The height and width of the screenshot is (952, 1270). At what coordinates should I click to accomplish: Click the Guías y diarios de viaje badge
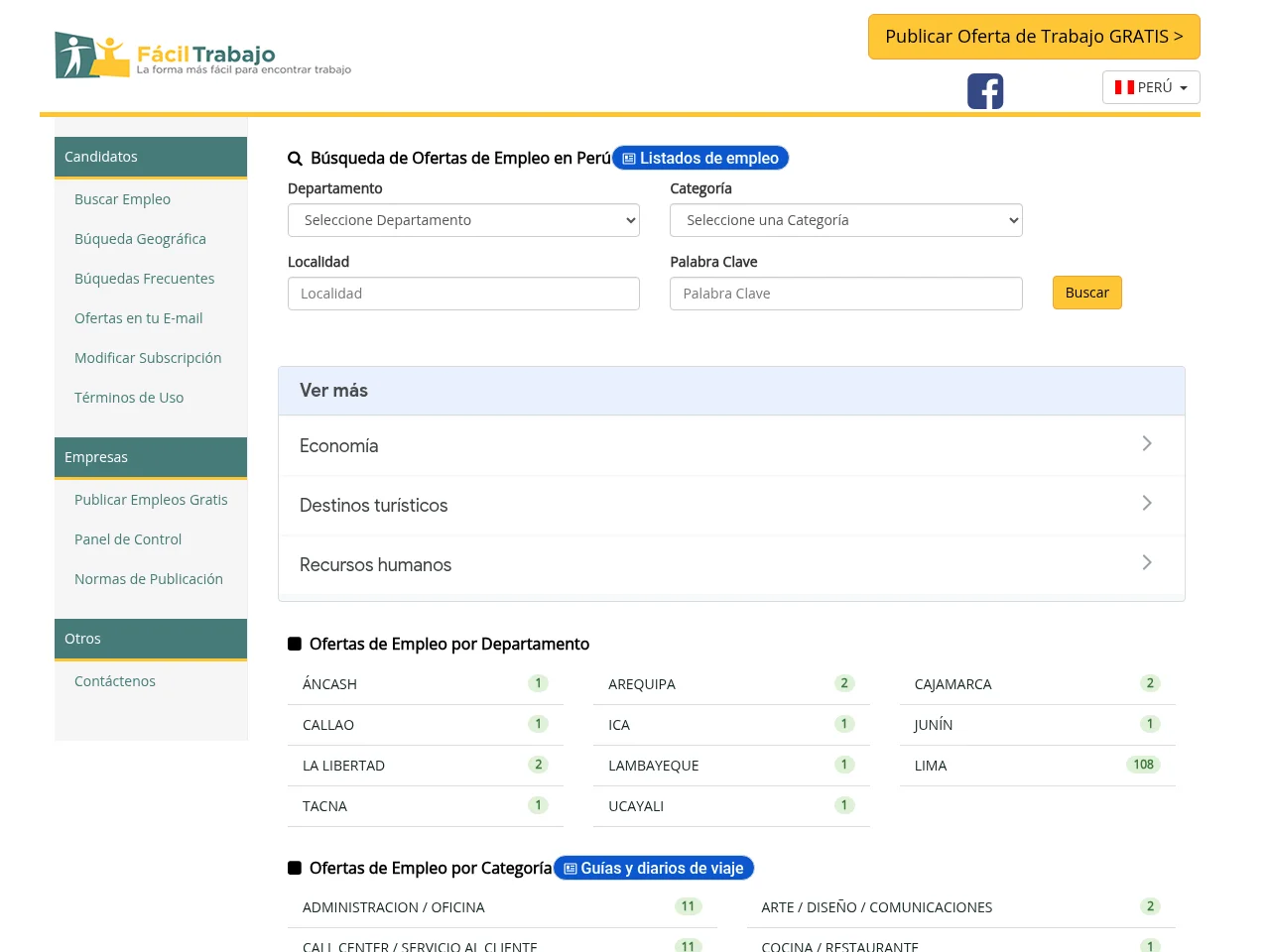654,868
